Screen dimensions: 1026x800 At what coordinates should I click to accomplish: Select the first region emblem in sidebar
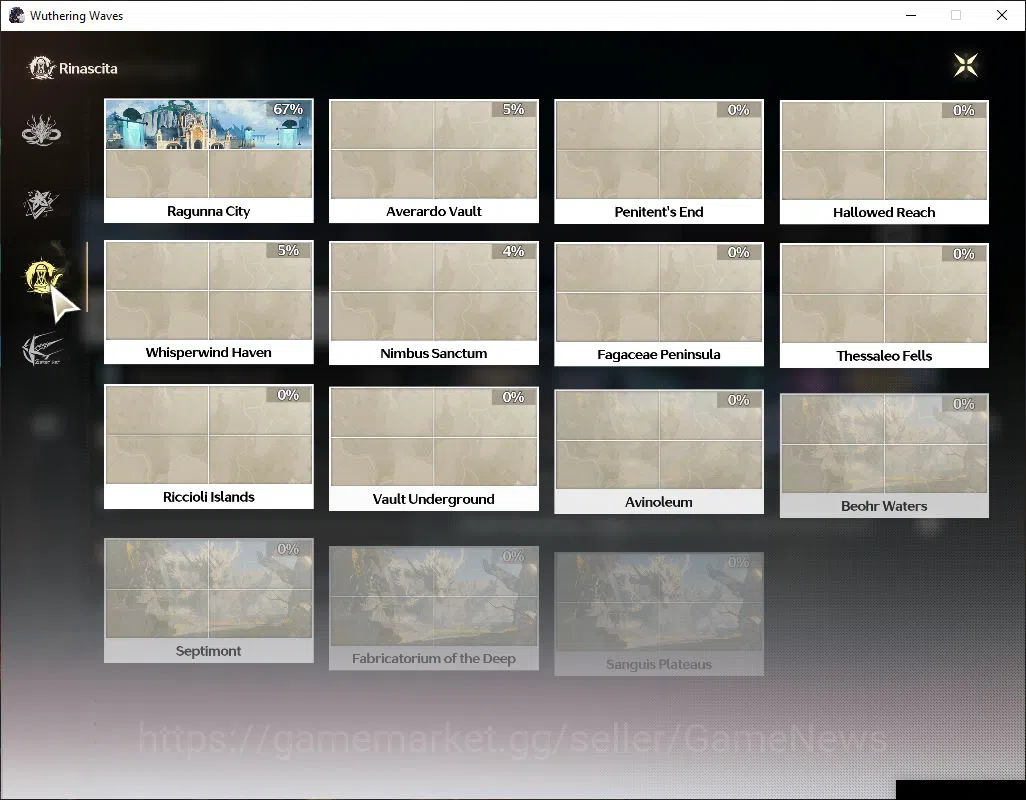[x=41, y=130]
